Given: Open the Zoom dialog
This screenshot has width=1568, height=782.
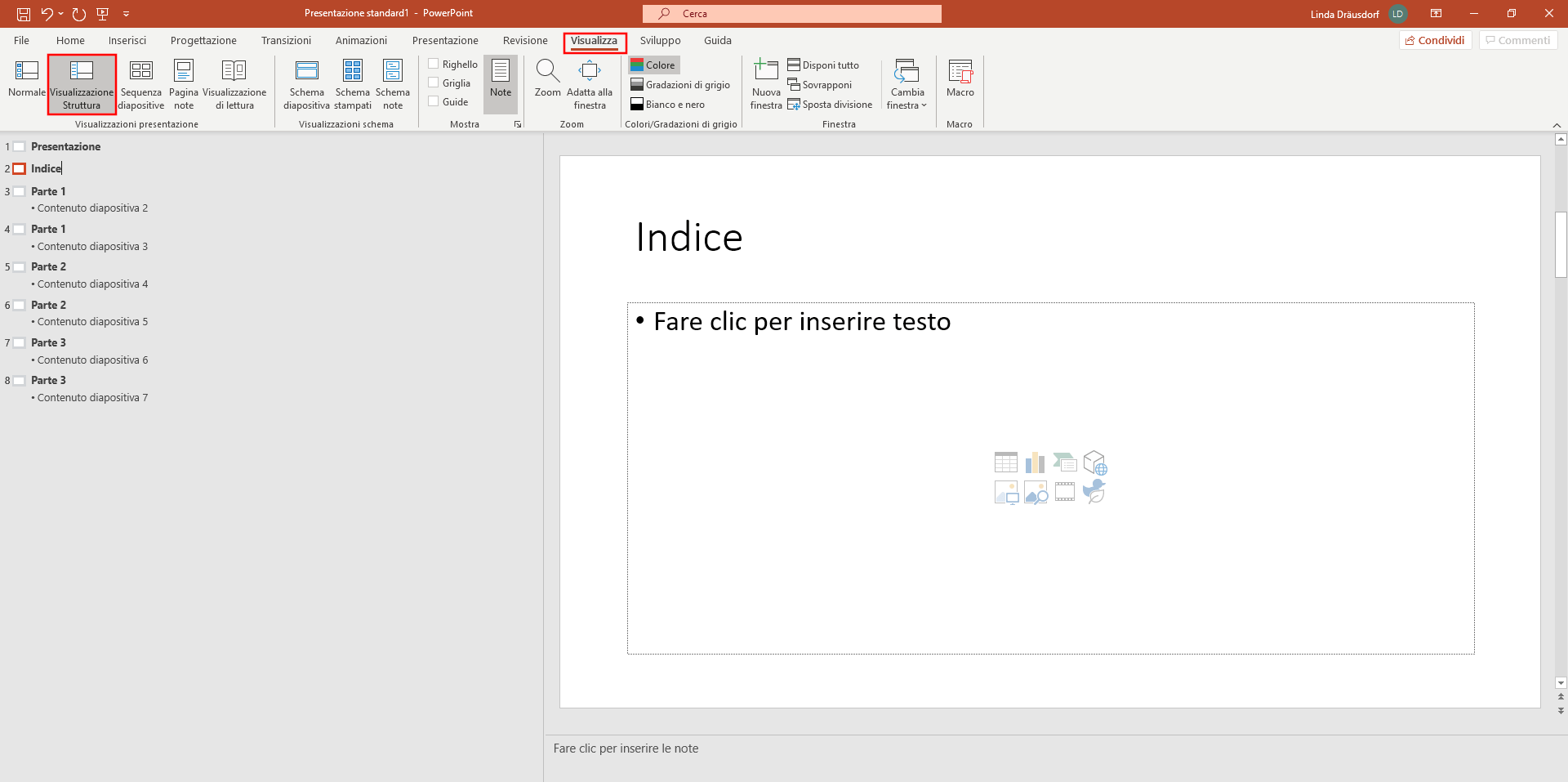Looking at the screenshot, I should (x=547, y=79).
